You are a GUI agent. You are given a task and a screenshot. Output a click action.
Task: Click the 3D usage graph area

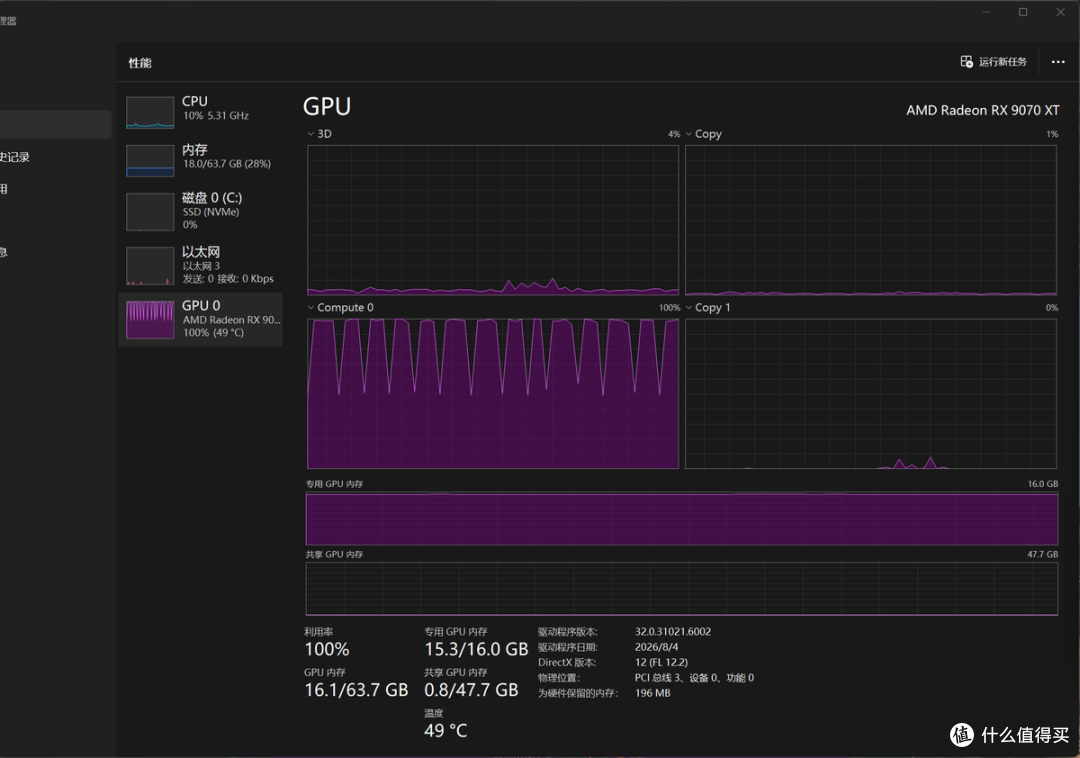tap(493, 220)
